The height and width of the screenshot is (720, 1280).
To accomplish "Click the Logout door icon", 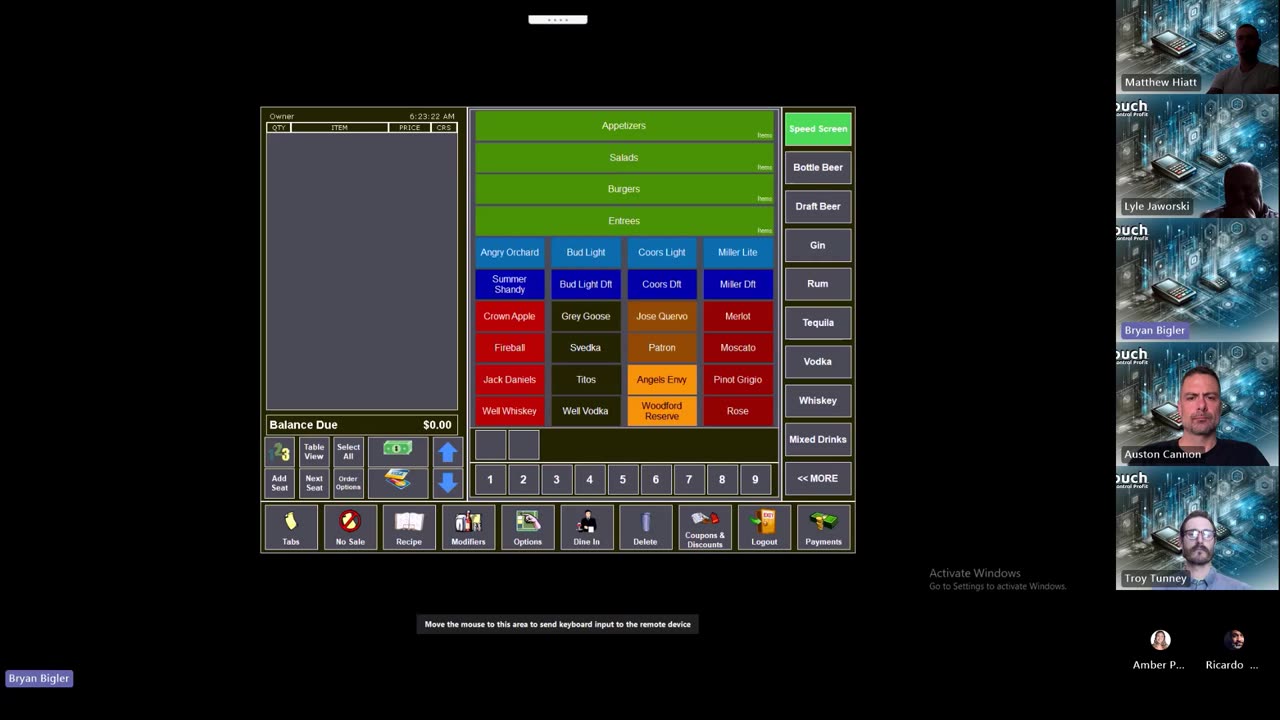I will point(764,527).
